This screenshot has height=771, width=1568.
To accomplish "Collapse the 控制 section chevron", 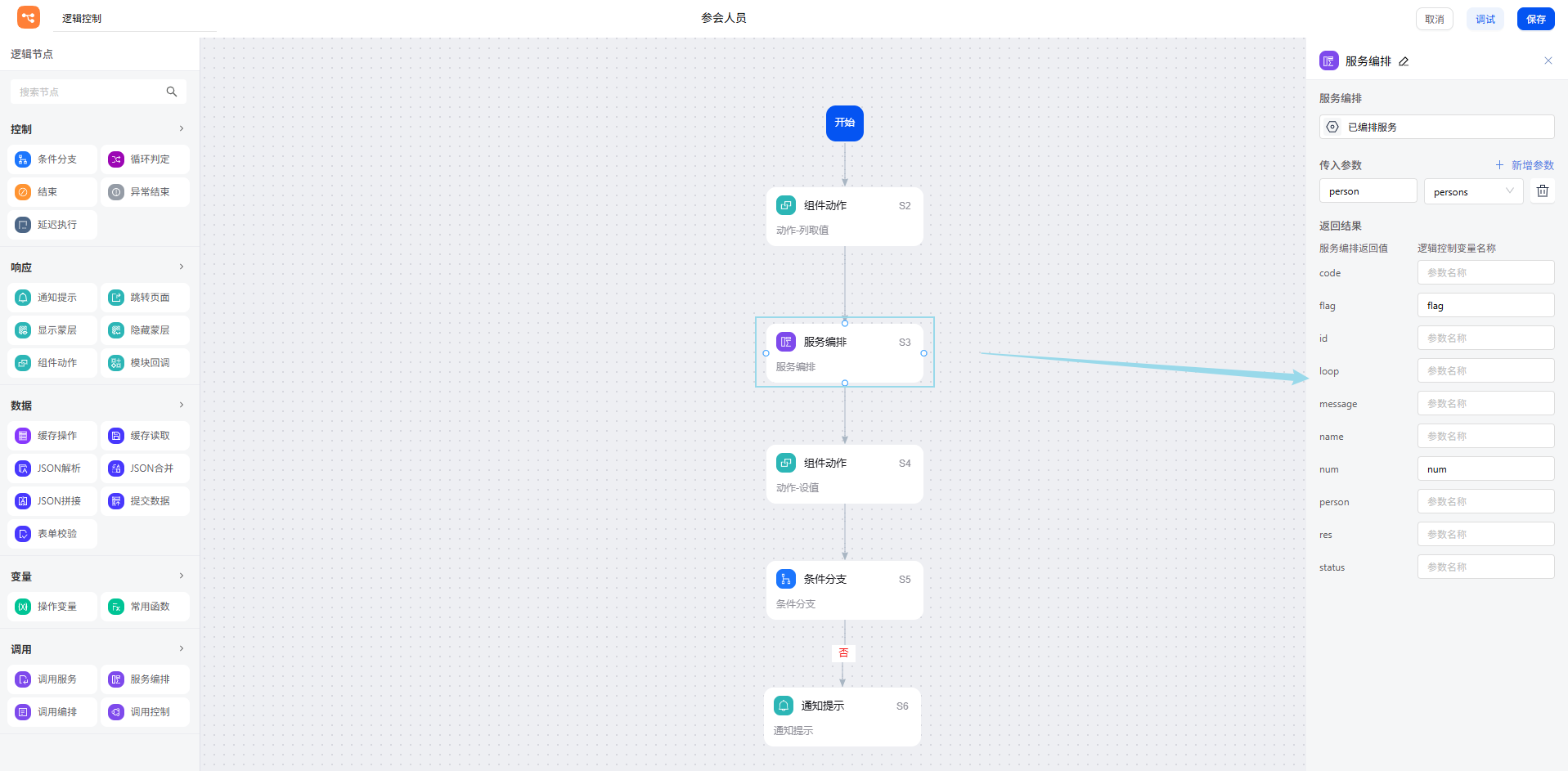I will [x=182, y=129].
